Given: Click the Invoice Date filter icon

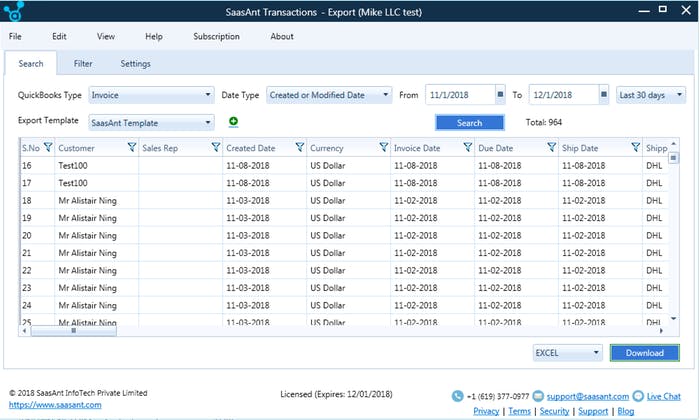Looking at the screenshot, I should click(468, 147).
